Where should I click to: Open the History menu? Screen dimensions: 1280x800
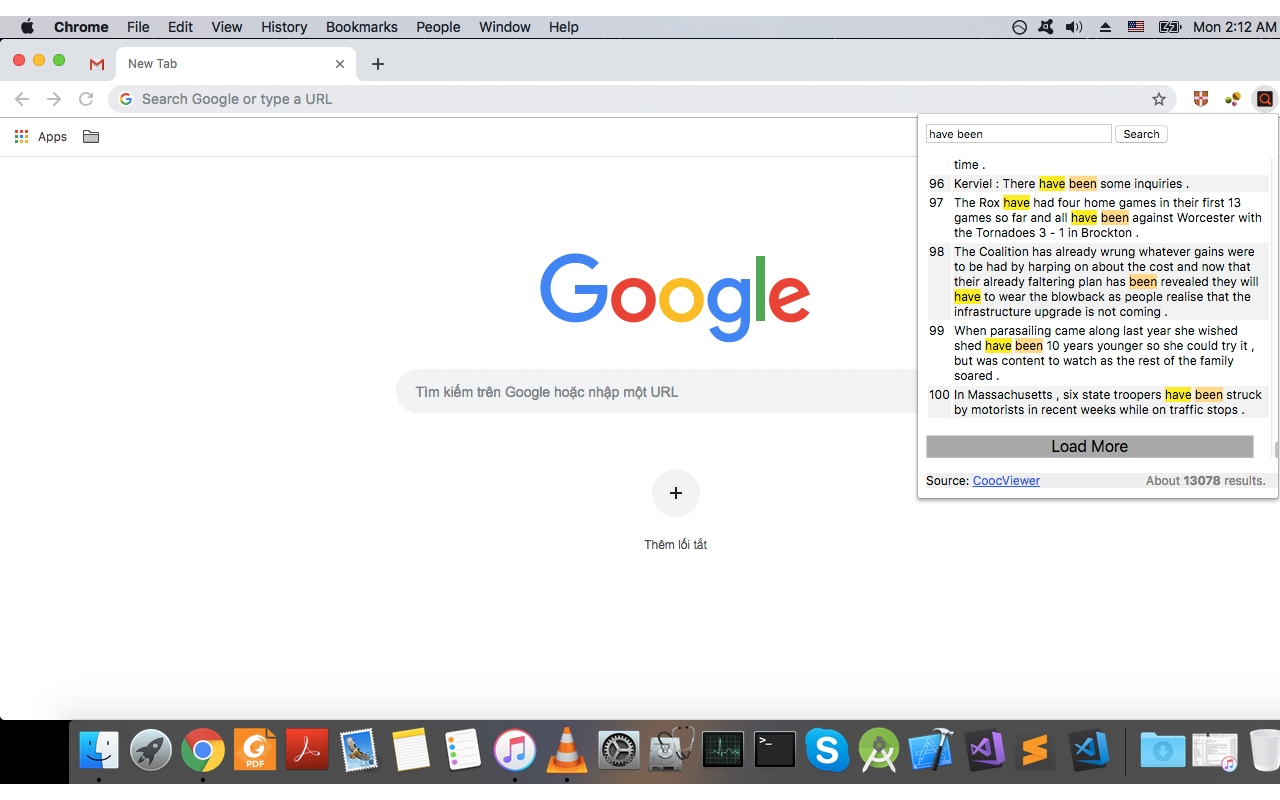tap(284, 27)
